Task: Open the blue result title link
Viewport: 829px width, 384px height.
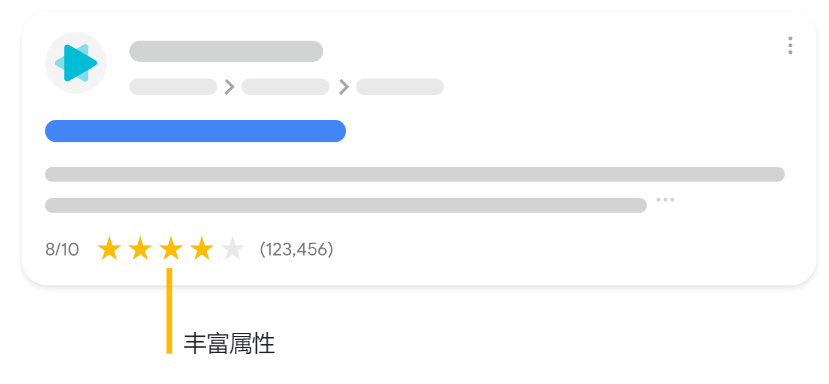Action: tap(196, 131)
